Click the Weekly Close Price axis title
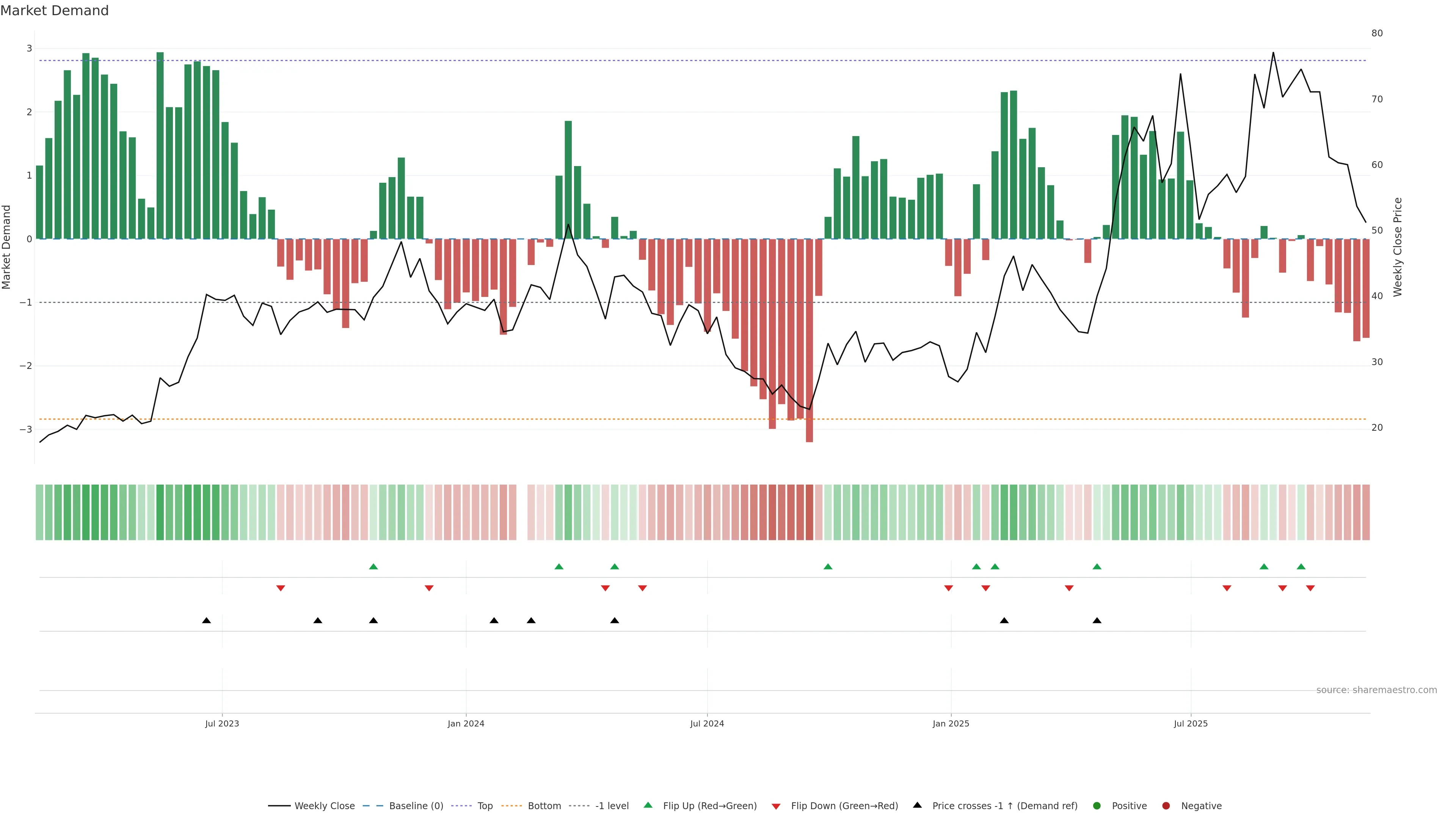Viewport: 1456px width, 819px height. tap(1398, 247)
